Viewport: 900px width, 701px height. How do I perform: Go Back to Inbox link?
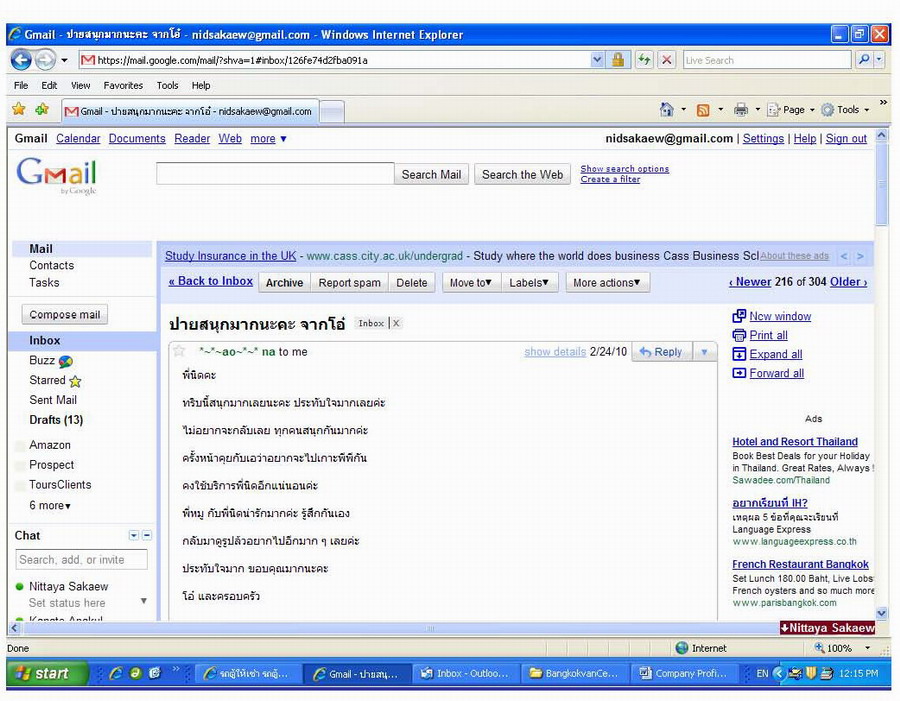click(211, 281)
